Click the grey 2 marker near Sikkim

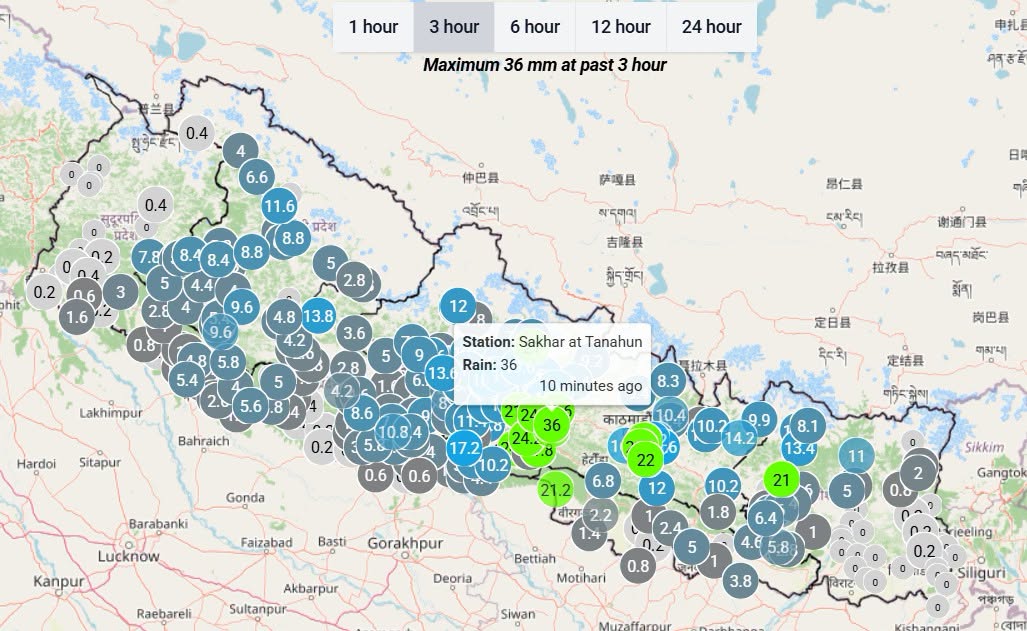(x=918, y=472)
